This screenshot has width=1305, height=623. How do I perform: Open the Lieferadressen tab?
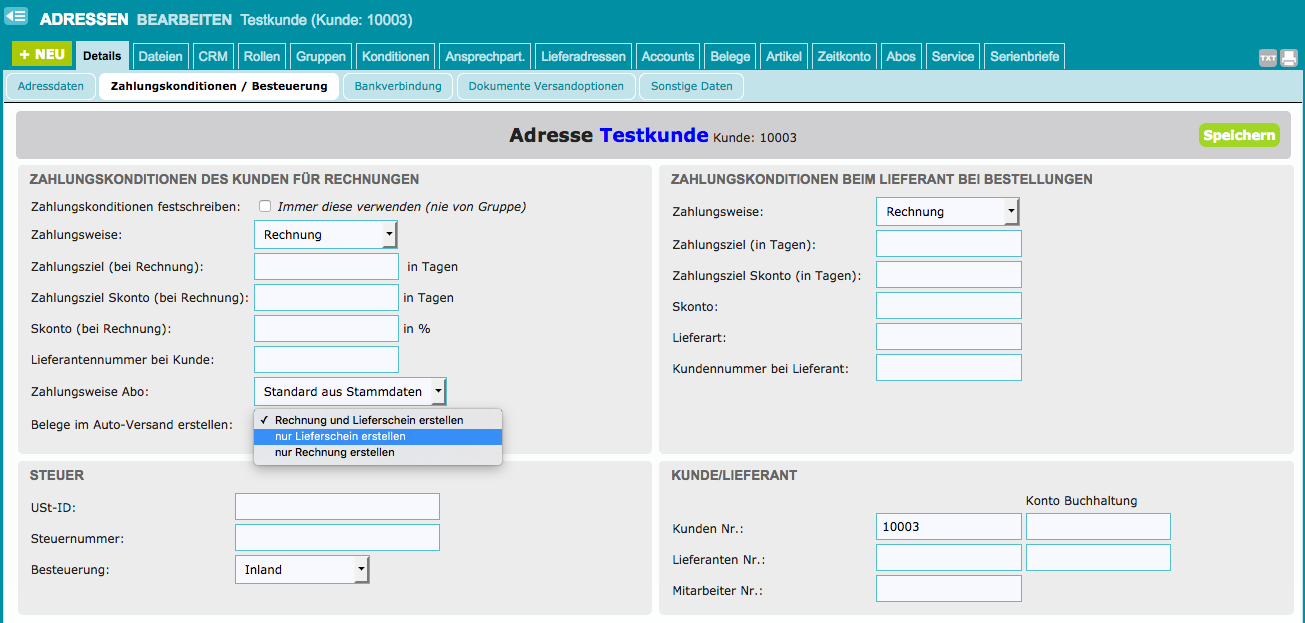click(x=583, y=56)
